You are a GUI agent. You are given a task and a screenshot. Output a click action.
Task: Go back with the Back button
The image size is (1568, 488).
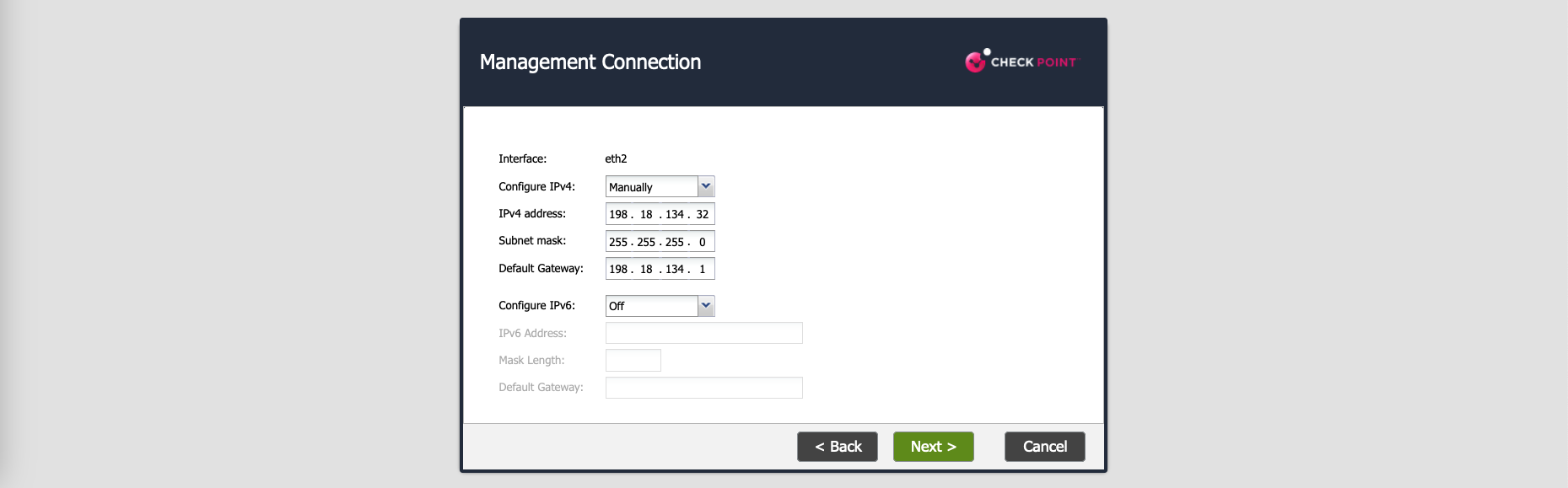click(837, 447)
